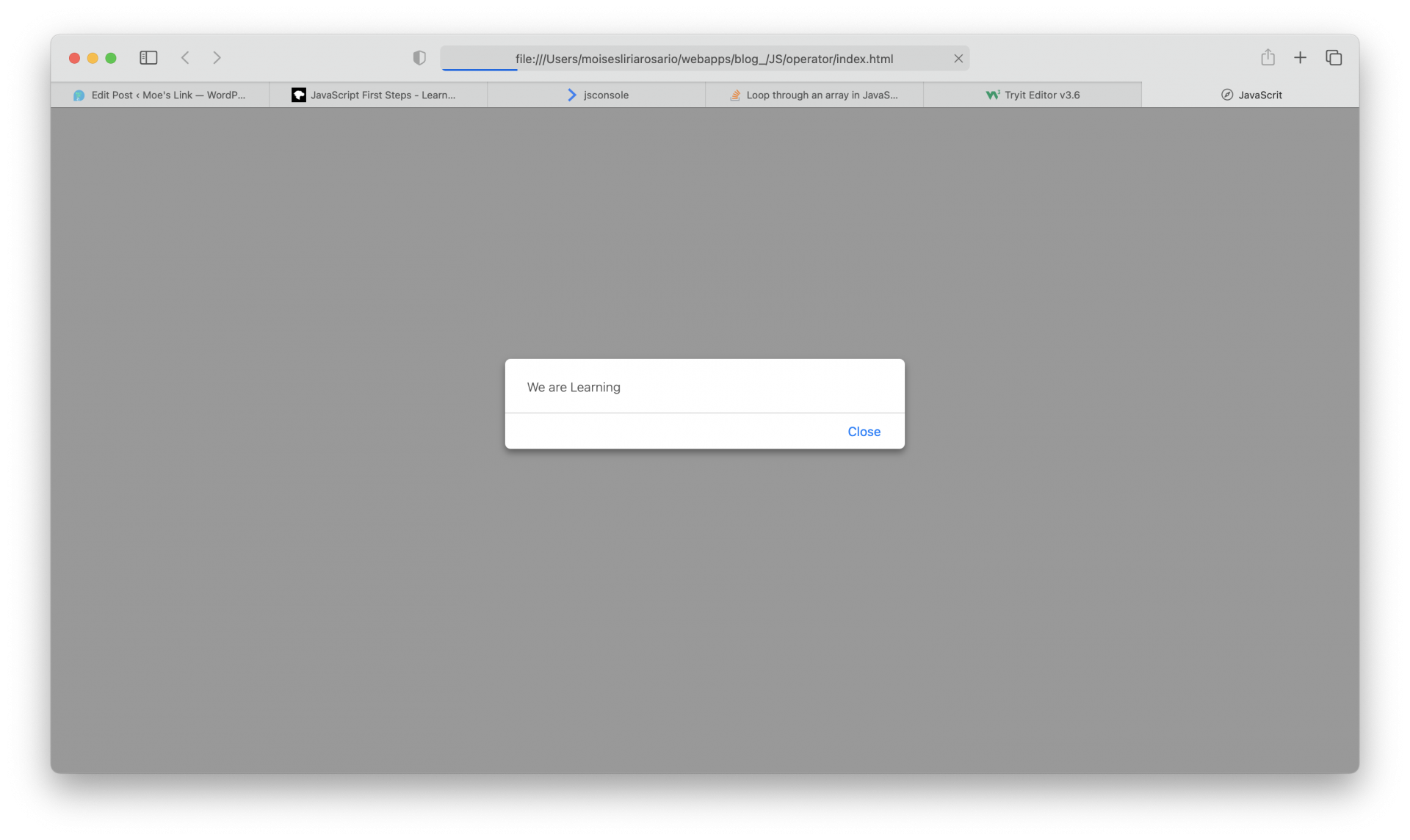Click the jsconsole arrow favicon

[x=571, y=95]
